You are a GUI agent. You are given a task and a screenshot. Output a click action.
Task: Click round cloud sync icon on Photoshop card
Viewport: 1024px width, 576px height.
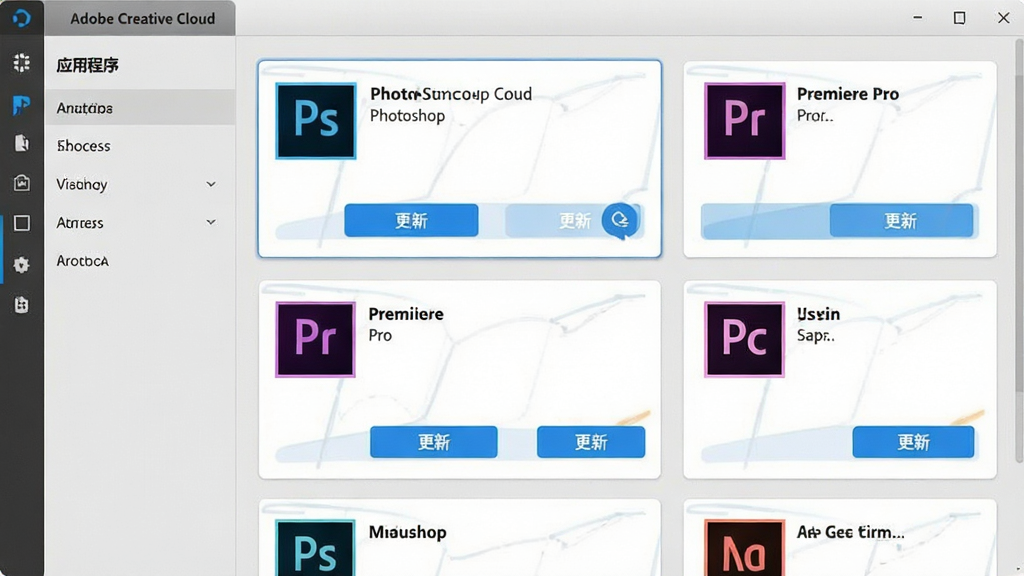(x=620, y=220)
